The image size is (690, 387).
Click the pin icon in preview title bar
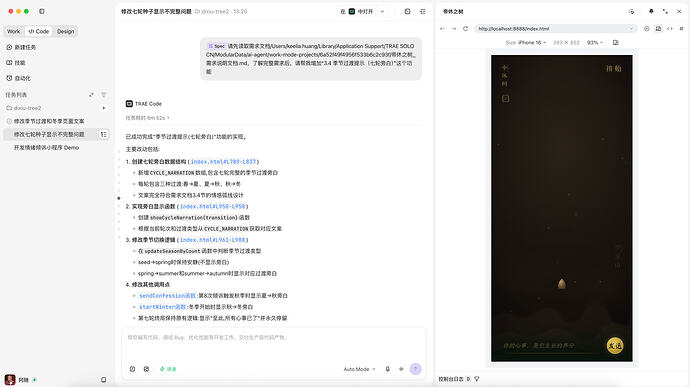(x=651, y=11)
